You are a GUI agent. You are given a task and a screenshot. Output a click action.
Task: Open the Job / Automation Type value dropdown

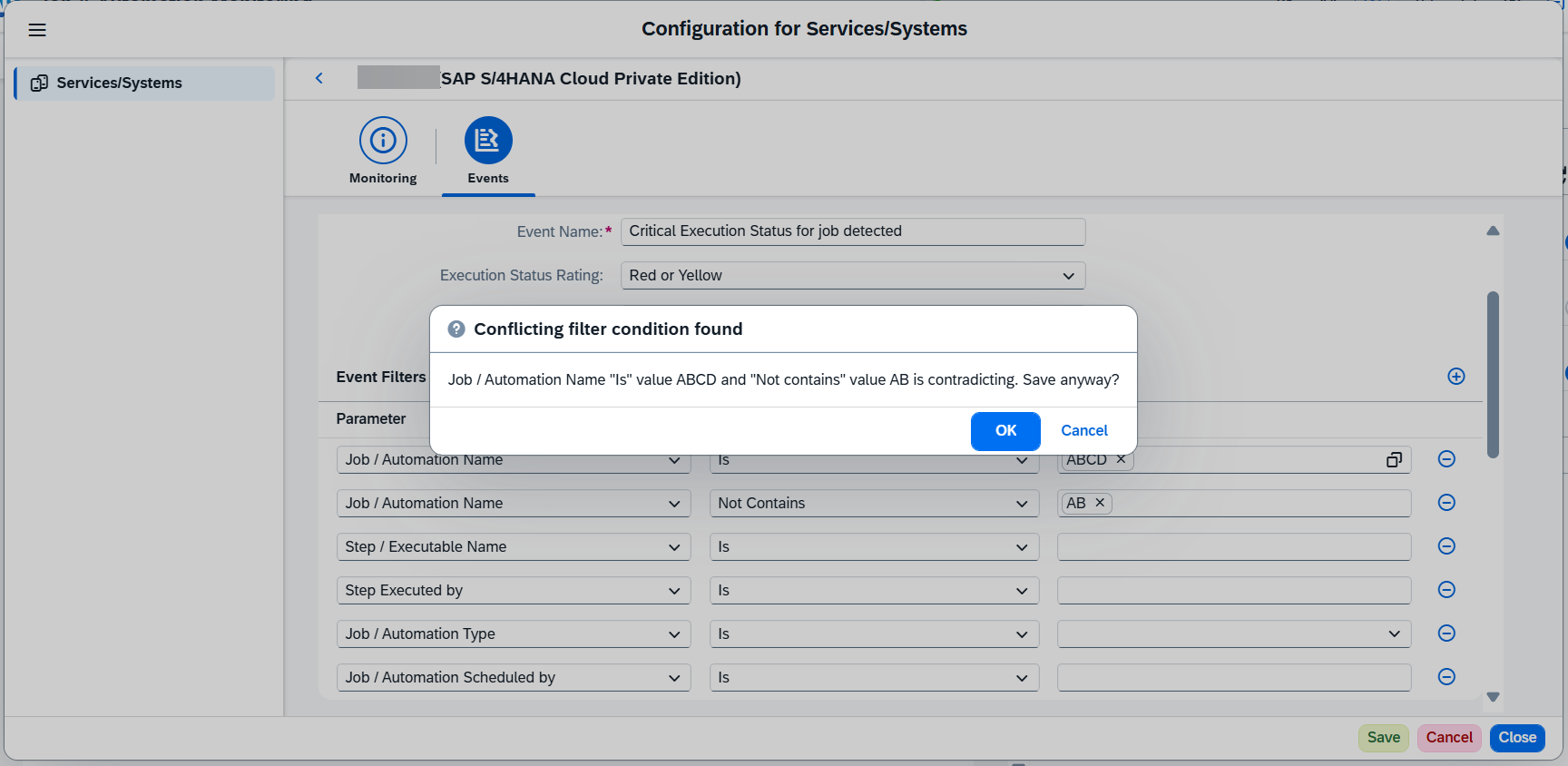[x=1394, y=634]
